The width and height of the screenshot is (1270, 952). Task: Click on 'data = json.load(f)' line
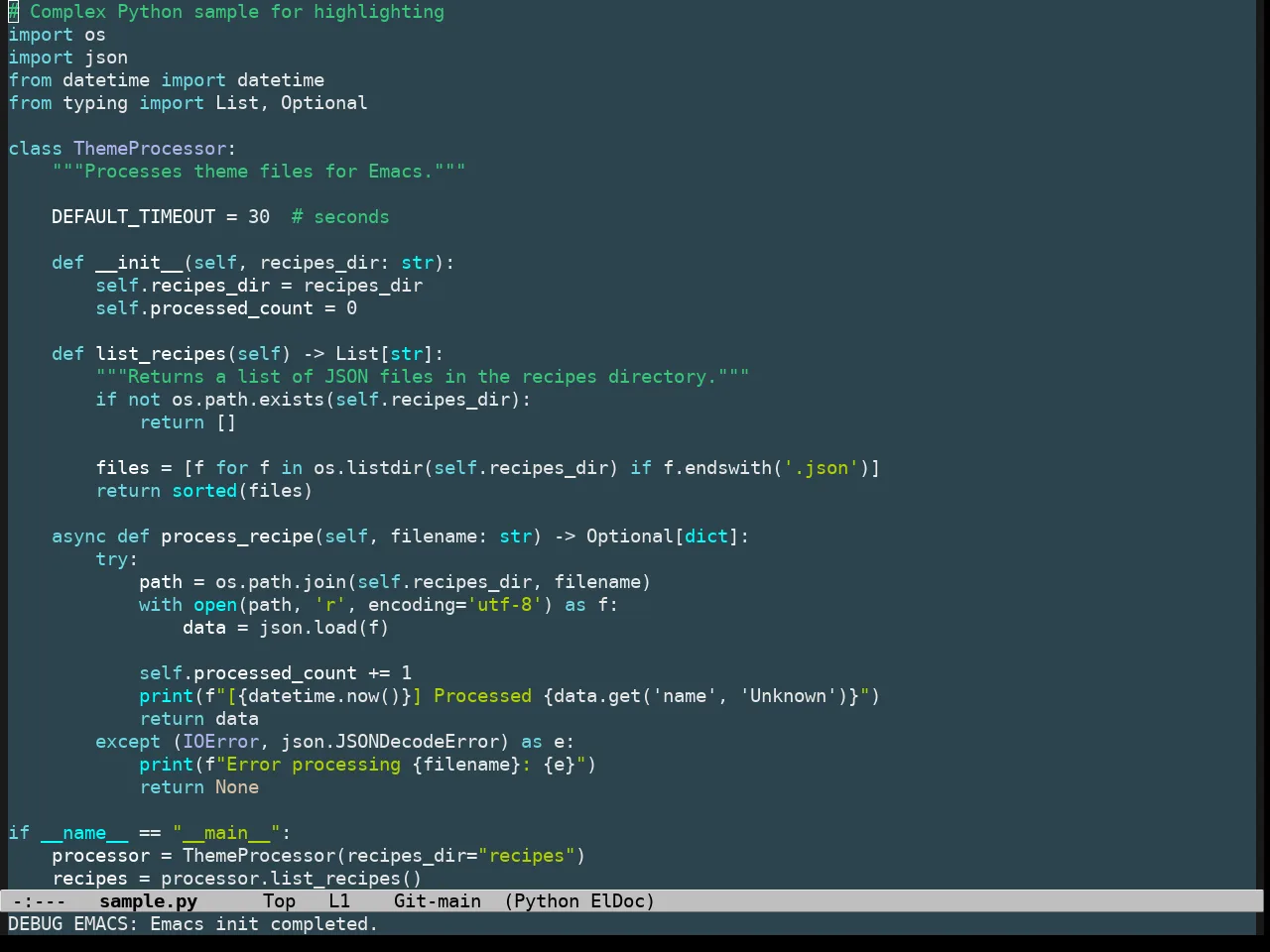click(286, 628)
